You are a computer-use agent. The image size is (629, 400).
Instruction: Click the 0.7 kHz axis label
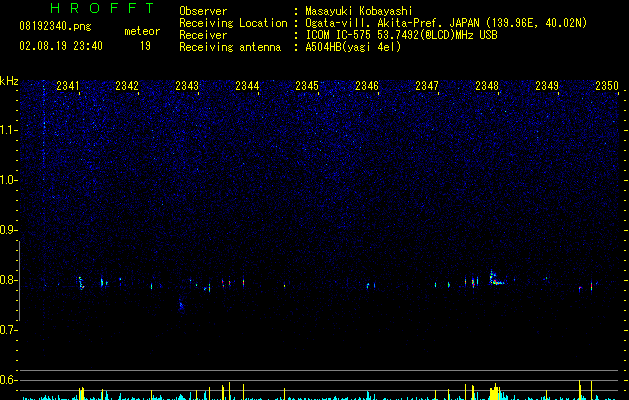pos(8,330)
